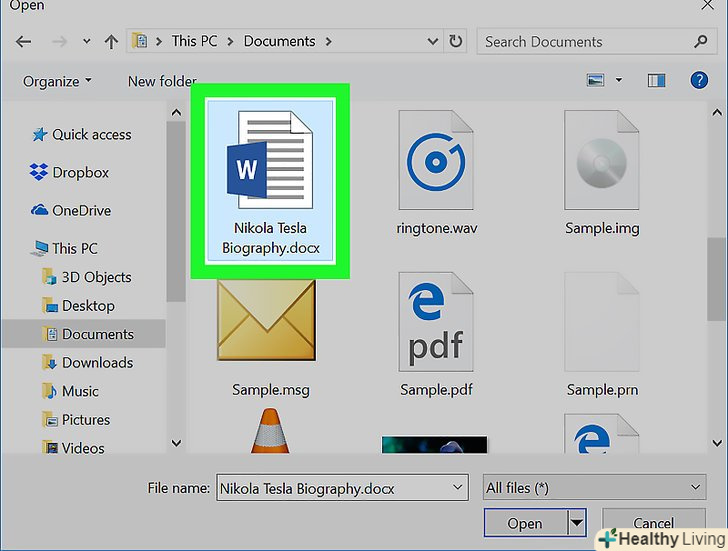Expand the Open button split arrow
The width and height of the screenshot is (728, 551).
click(x=577, y=523)
